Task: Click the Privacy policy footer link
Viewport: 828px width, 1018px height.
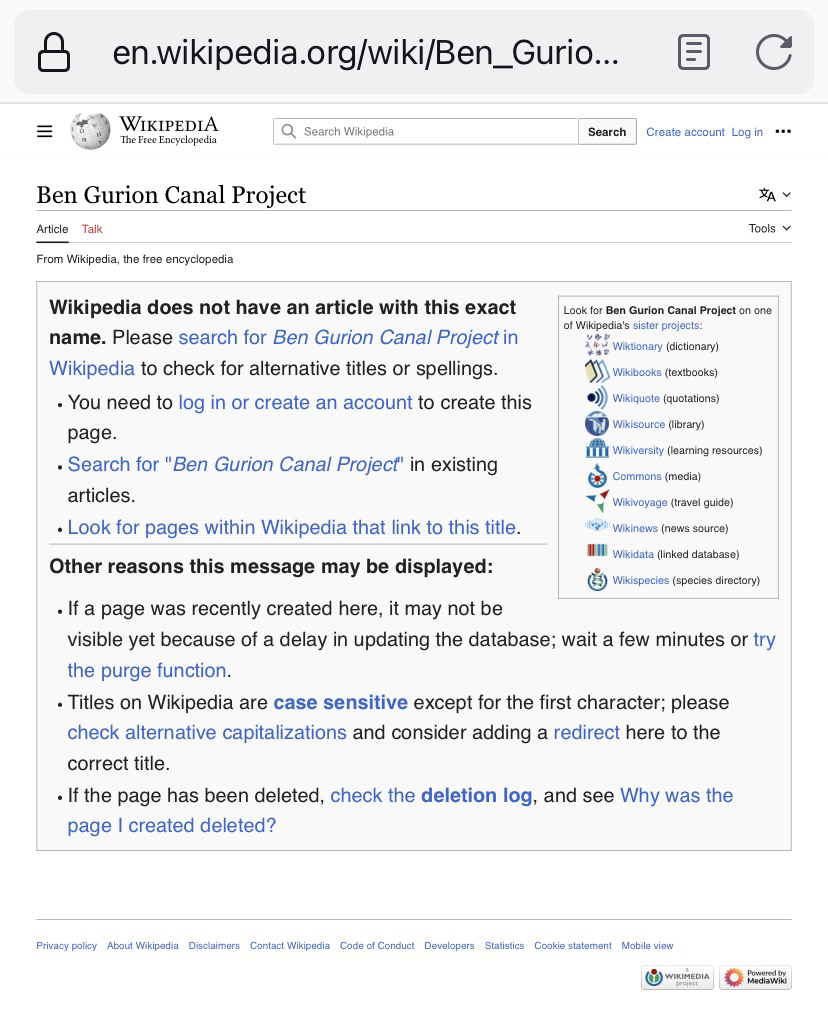Action: [x=66, y=945]
